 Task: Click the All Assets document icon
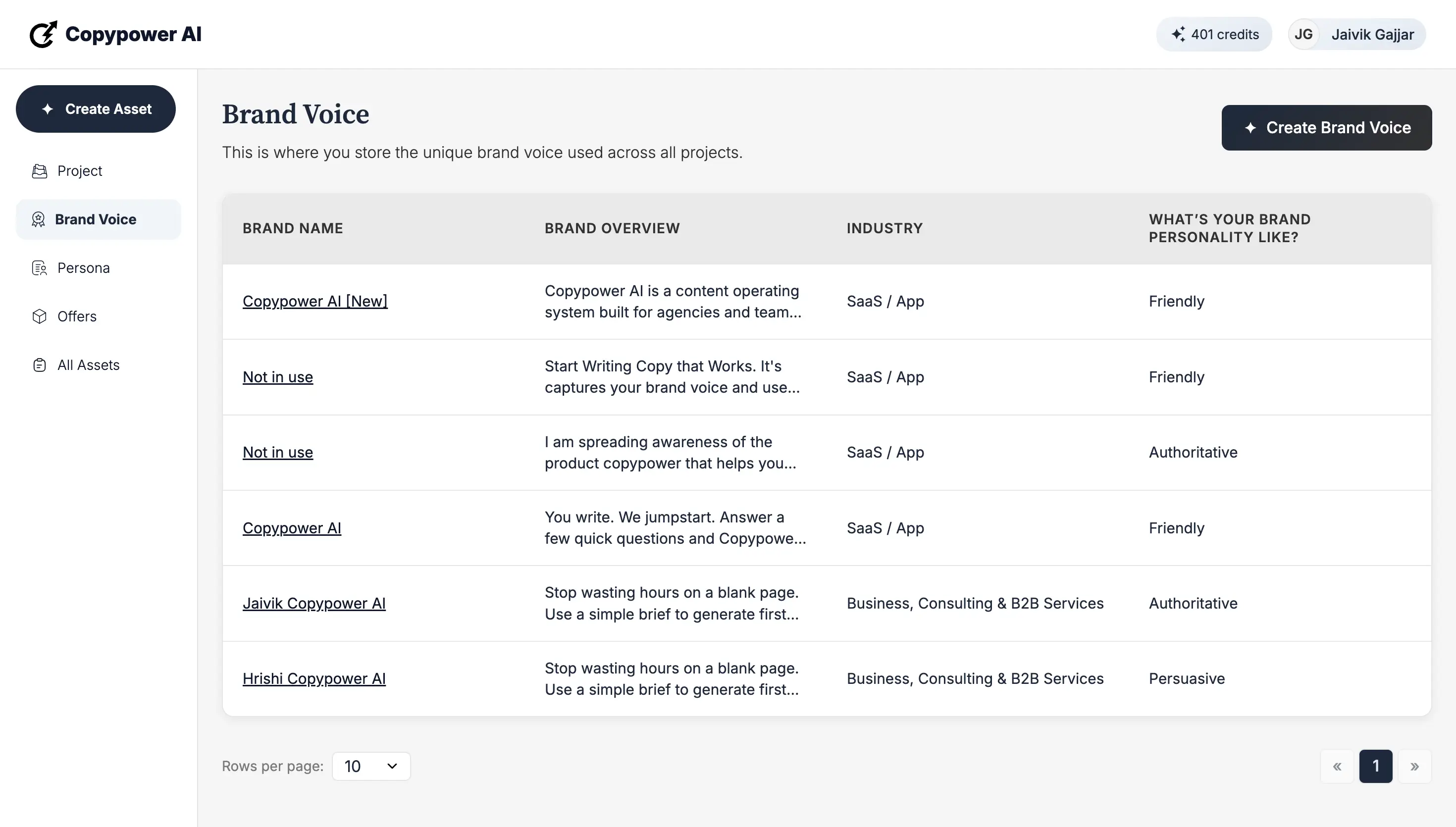click(x=39, y=364)
